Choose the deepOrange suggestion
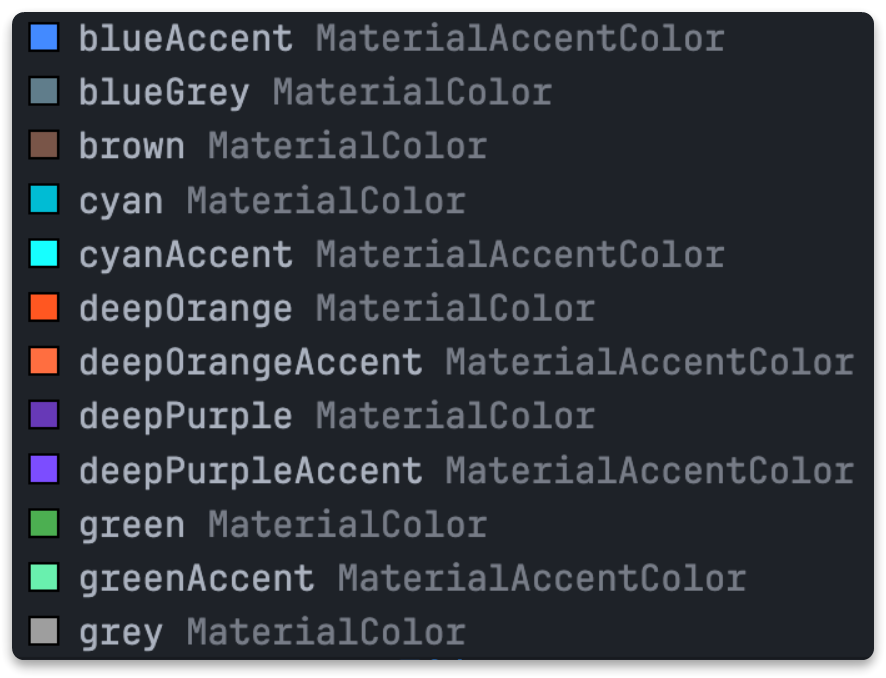Image resolution: width=886 pixels, height=678 pixels. [x=186, y=309]
